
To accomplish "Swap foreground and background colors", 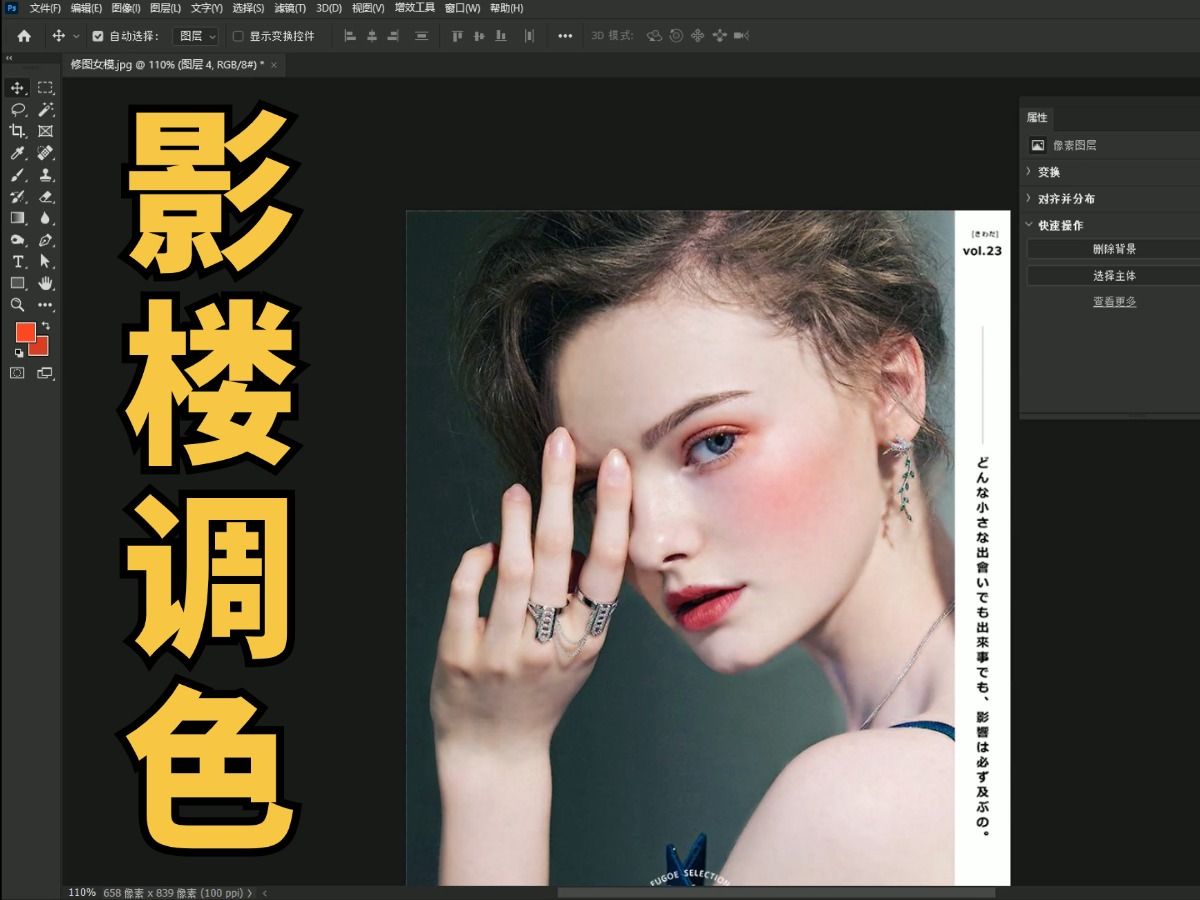I will pos(45,326).
